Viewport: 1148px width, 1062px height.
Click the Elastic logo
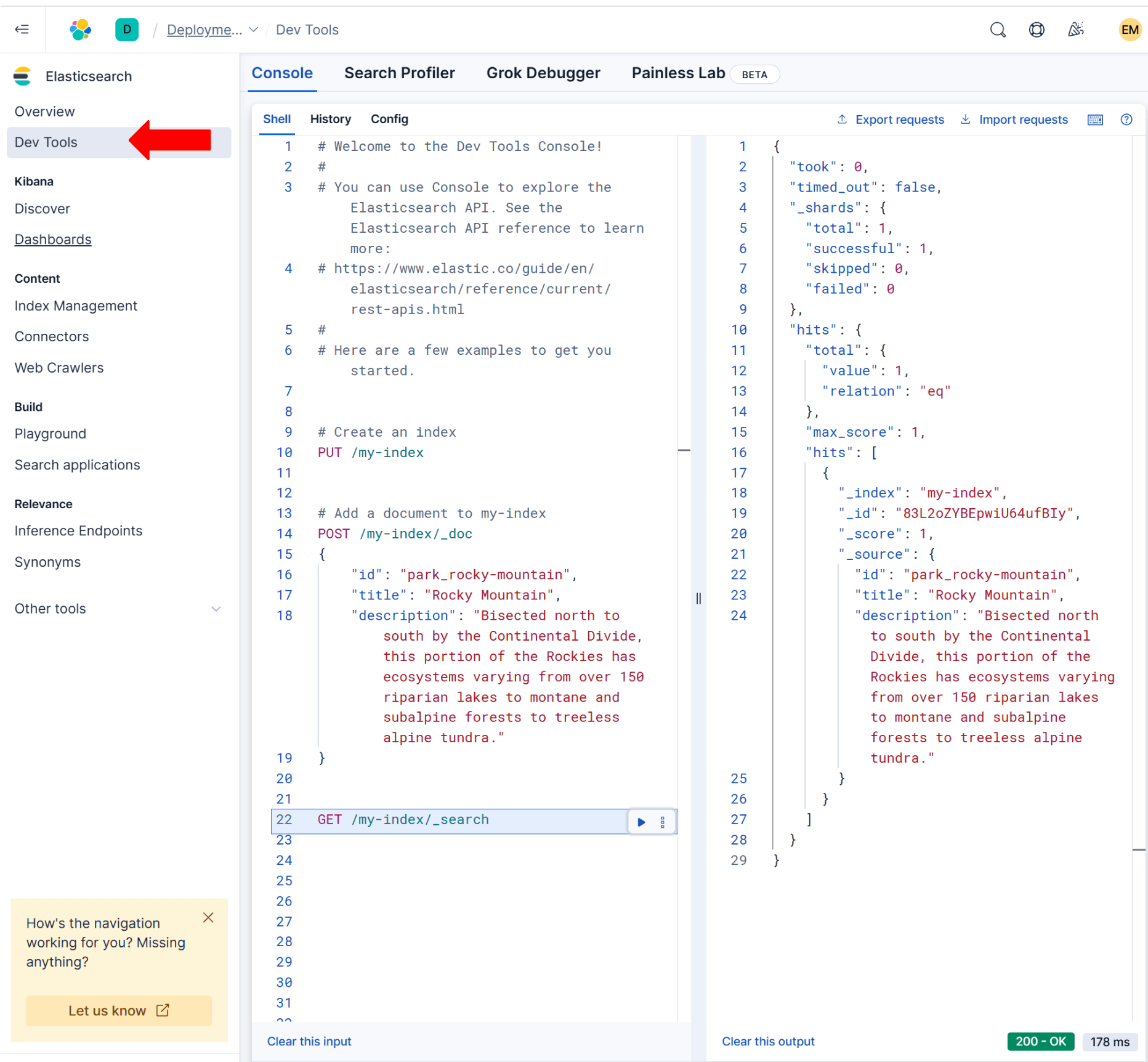80,29
